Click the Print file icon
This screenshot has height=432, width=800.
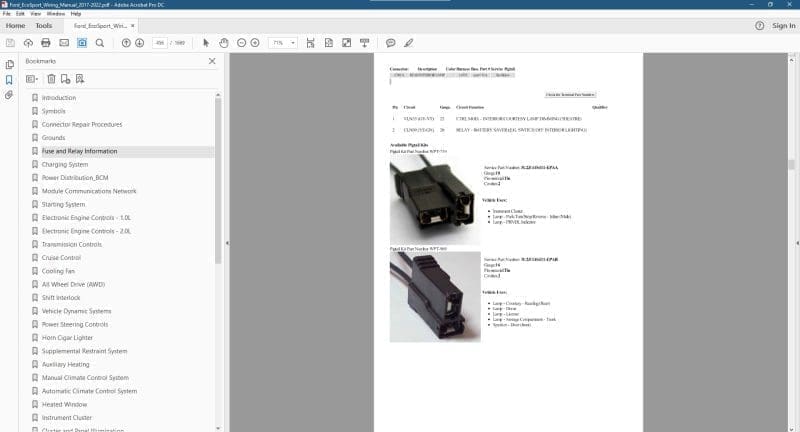(46, 43)
